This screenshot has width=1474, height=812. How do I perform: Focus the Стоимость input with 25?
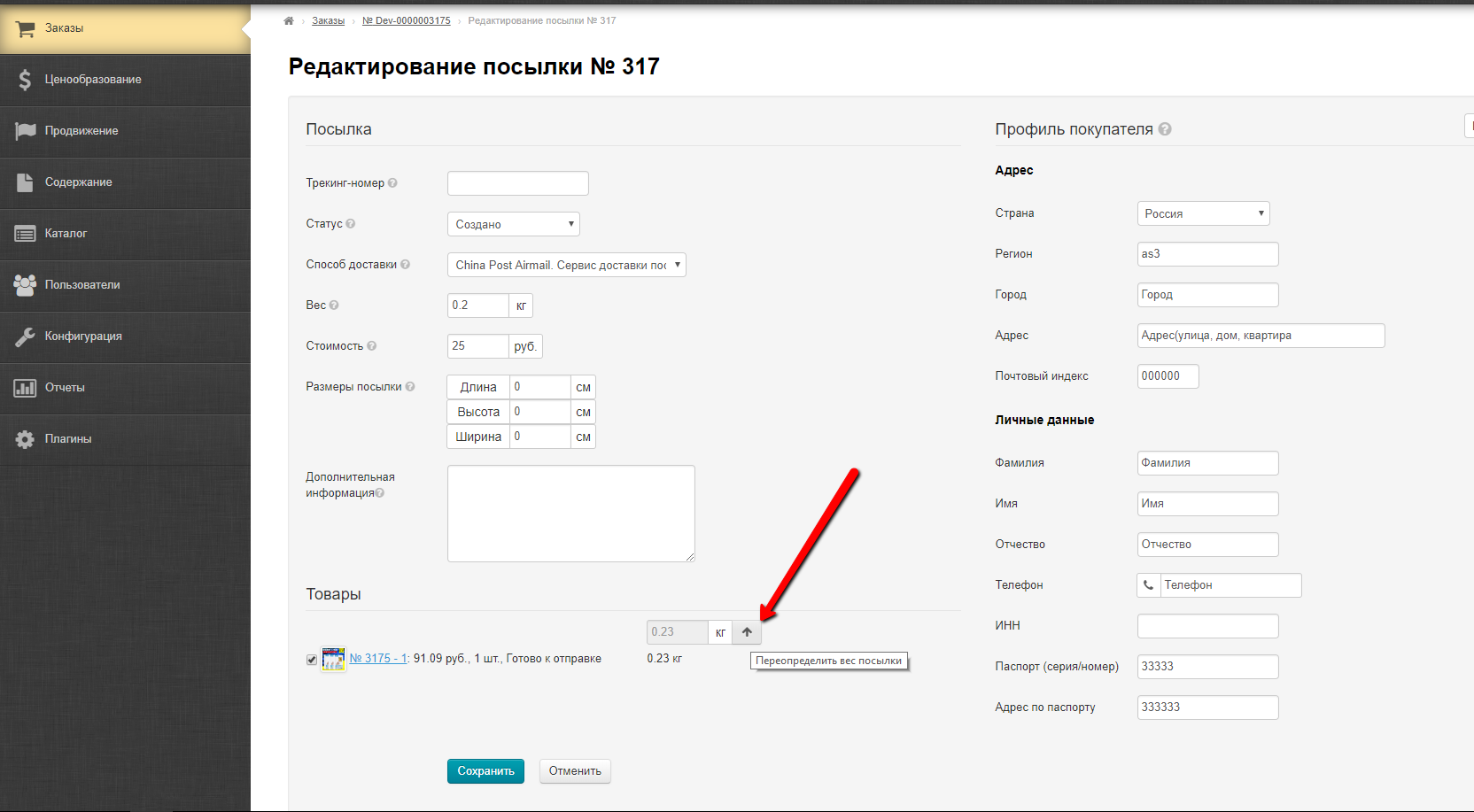tap(478, 346)
